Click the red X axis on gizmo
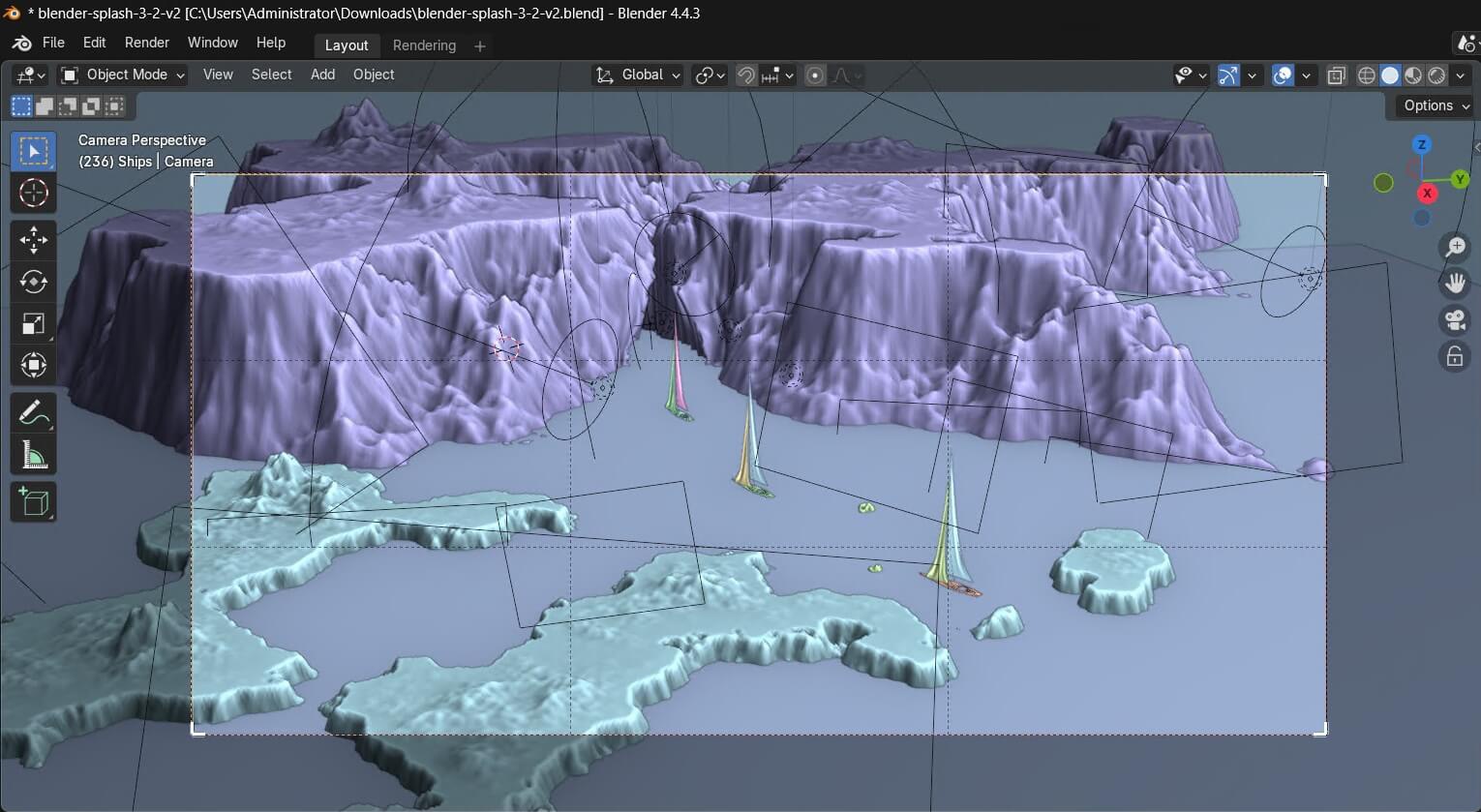The image size is (1481, 812). 1426,194
